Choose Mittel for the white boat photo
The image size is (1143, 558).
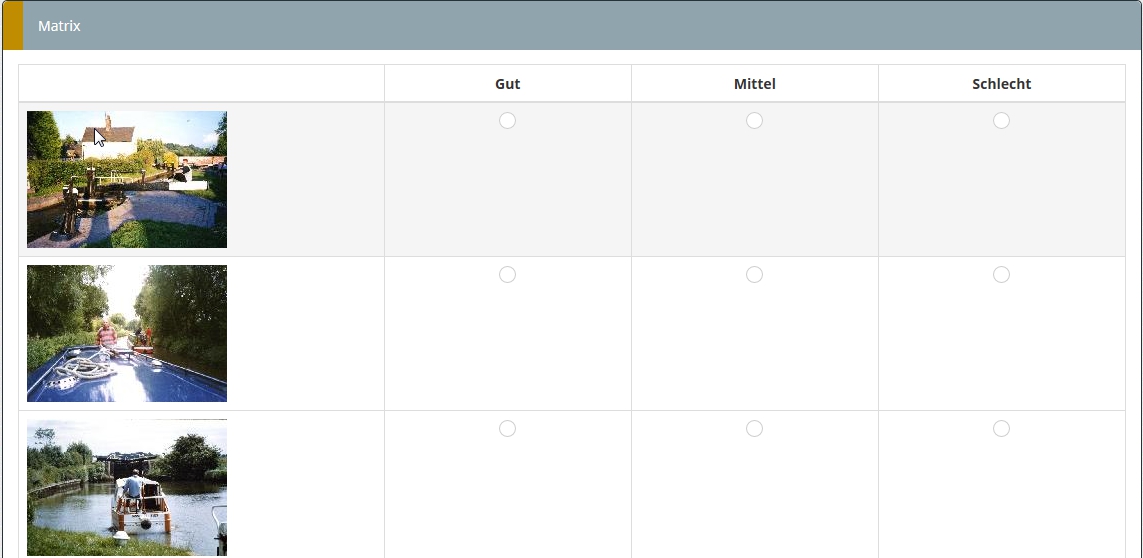coord(754,429)
